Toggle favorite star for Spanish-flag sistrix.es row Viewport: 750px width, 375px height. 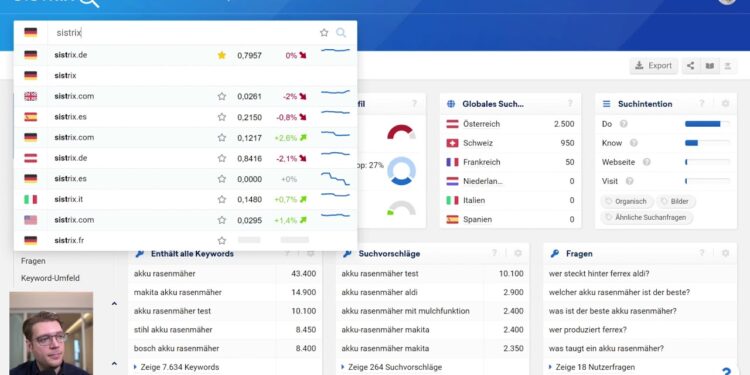221,117
